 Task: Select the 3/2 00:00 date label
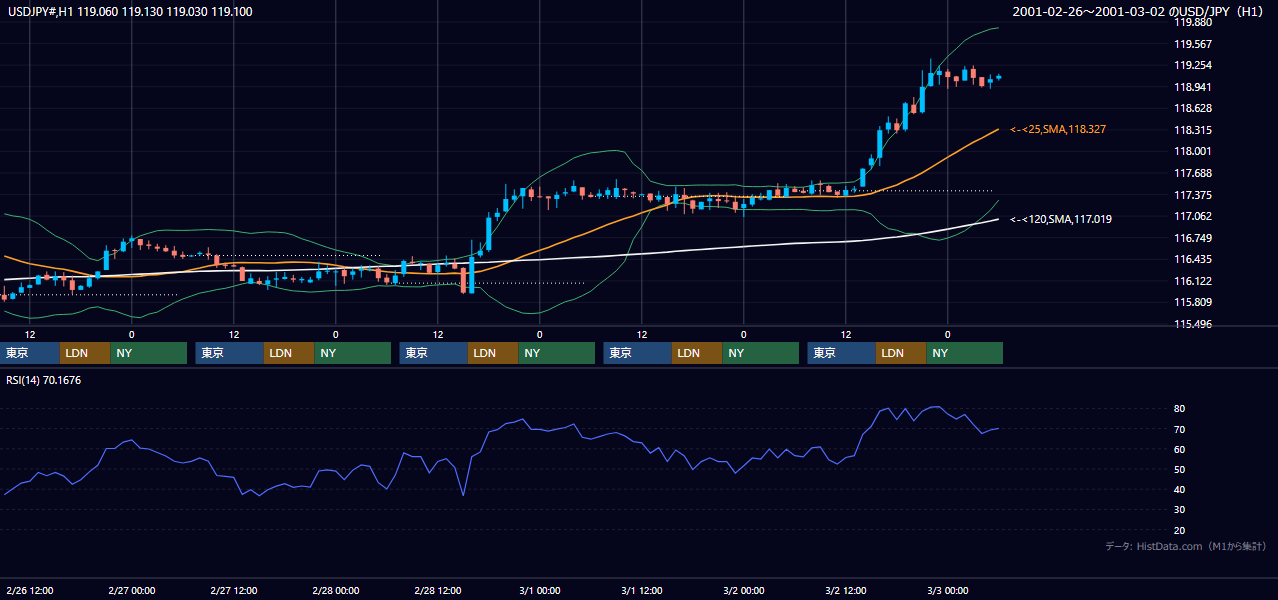[x=743, y=591]
